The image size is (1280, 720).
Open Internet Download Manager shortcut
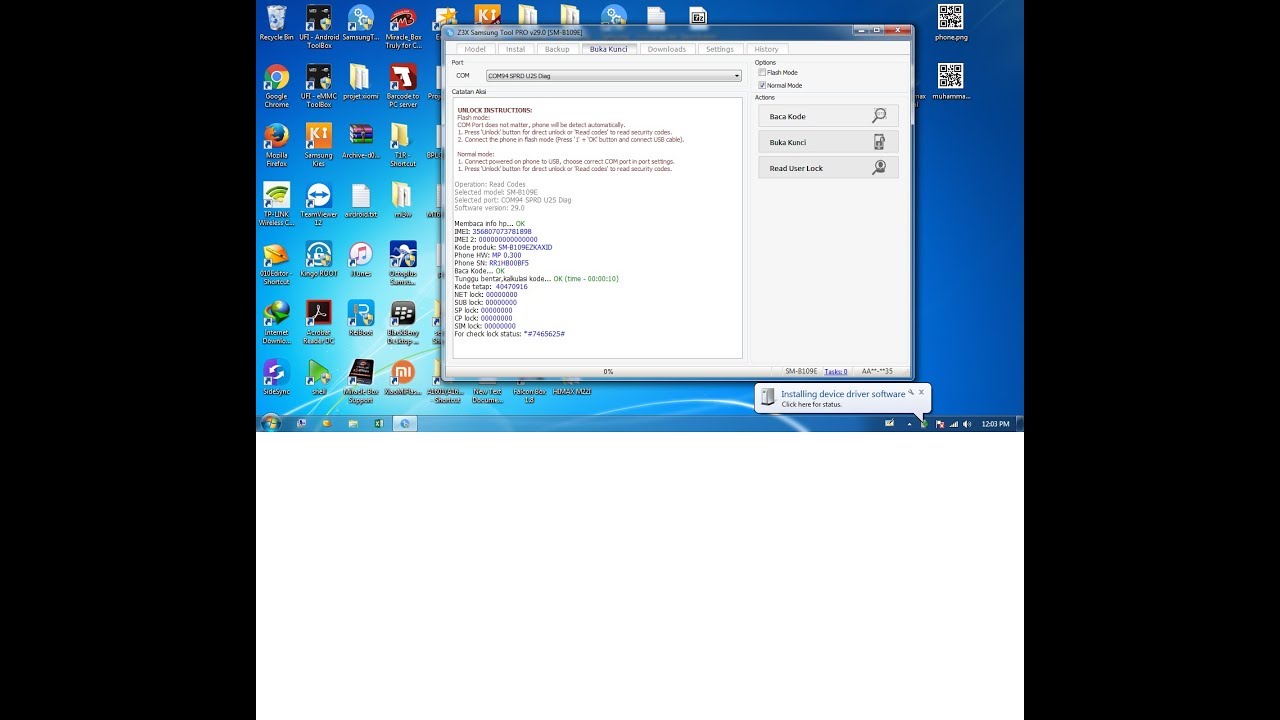pos(276,322)
